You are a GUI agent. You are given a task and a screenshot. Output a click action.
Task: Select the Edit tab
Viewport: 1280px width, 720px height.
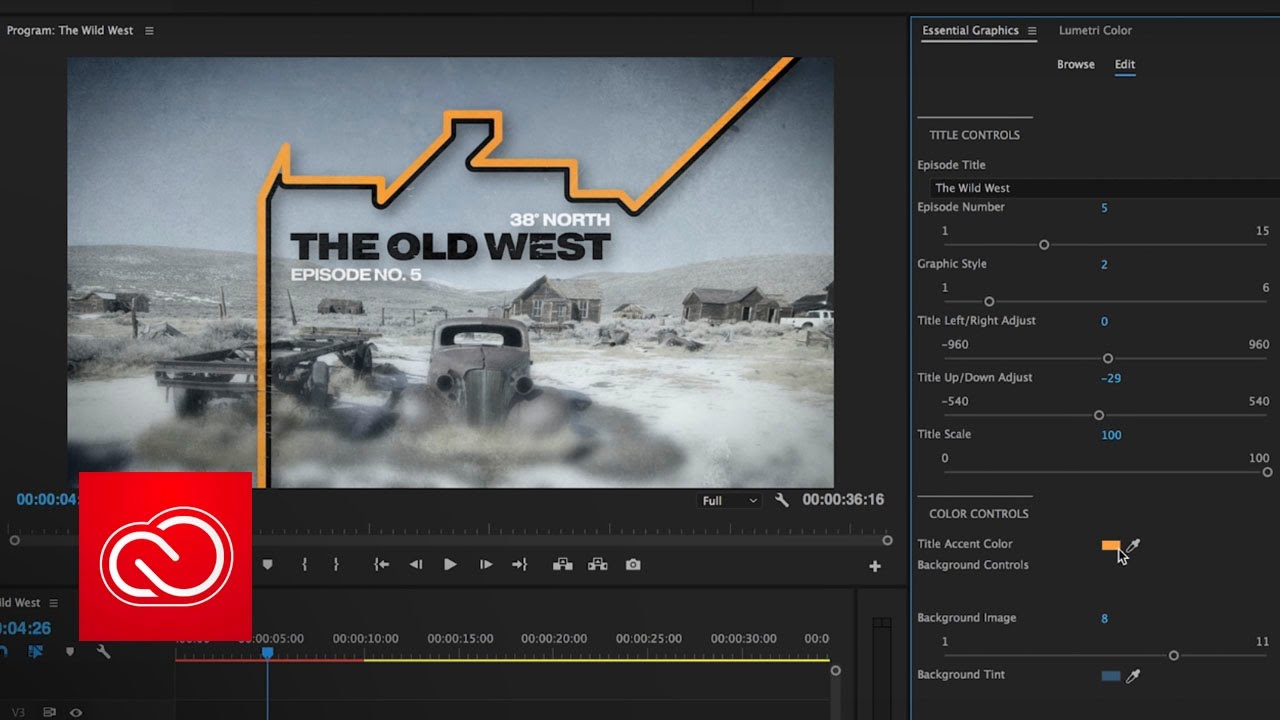click(x=1125, y=65)
